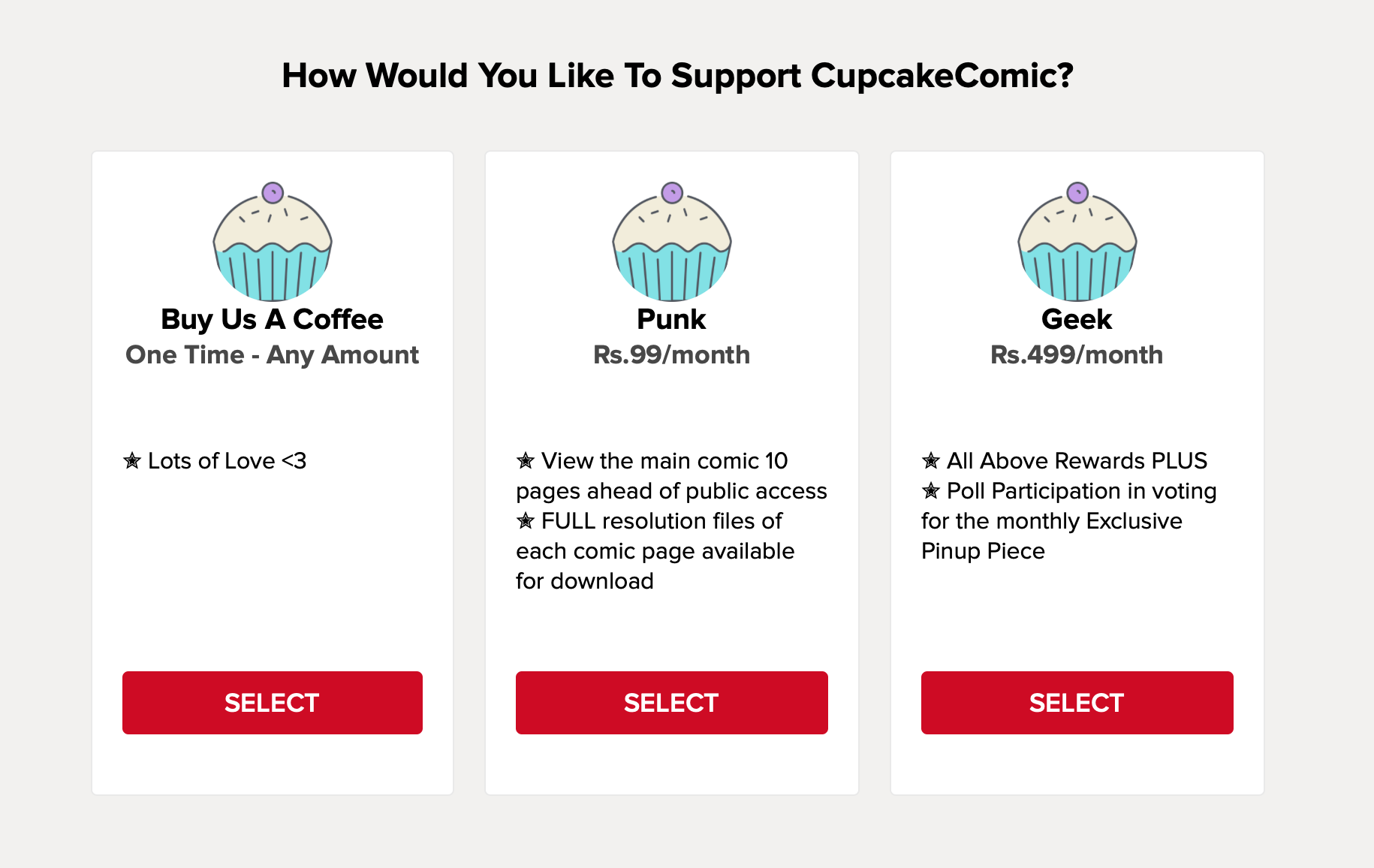Click the Lots of Love <3 reward text
Screen dimensions: 1374x868
click(x=227, y=460)
